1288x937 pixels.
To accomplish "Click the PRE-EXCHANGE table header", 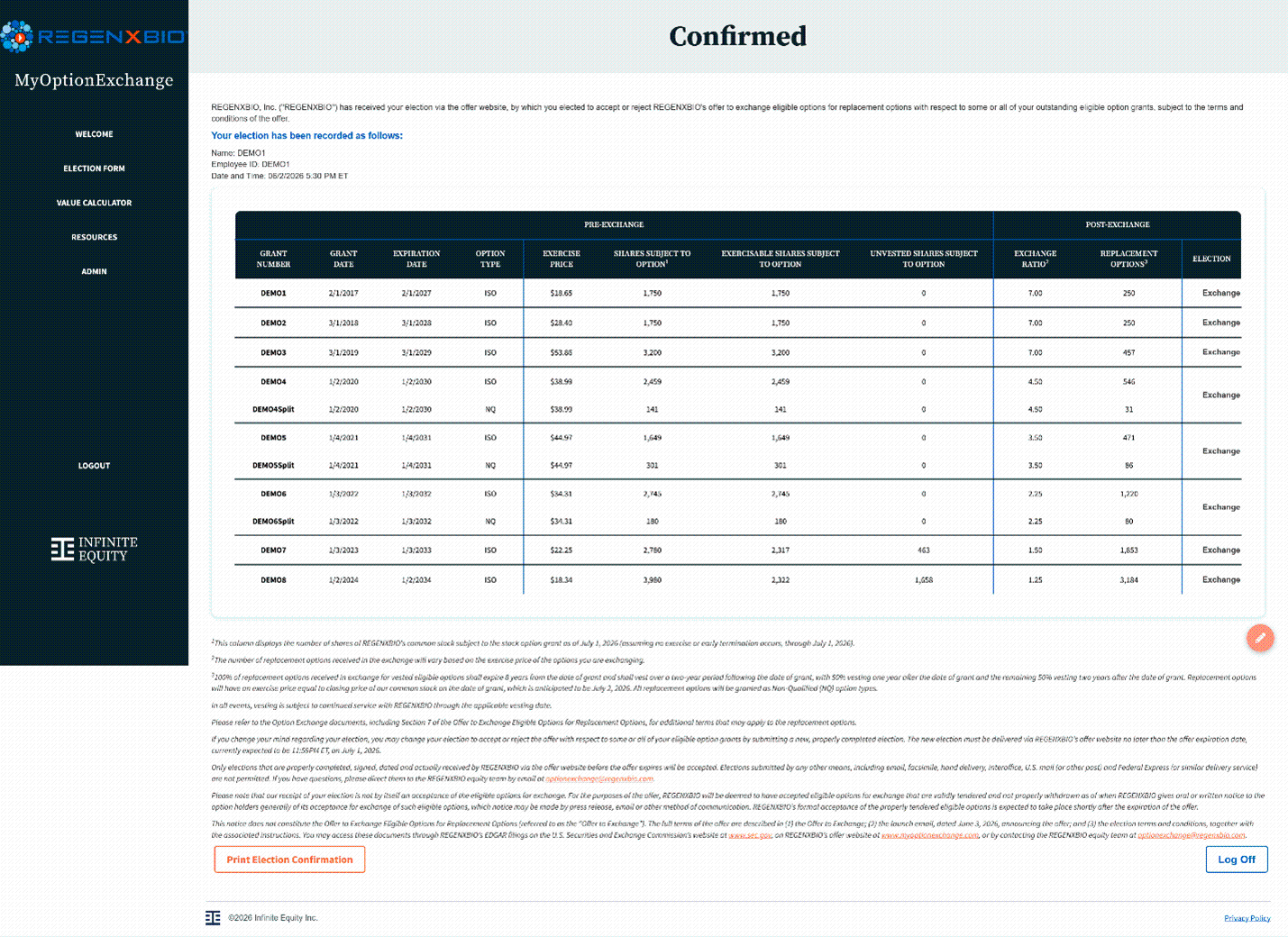I will pyautogui.click(x=614, y=224).
